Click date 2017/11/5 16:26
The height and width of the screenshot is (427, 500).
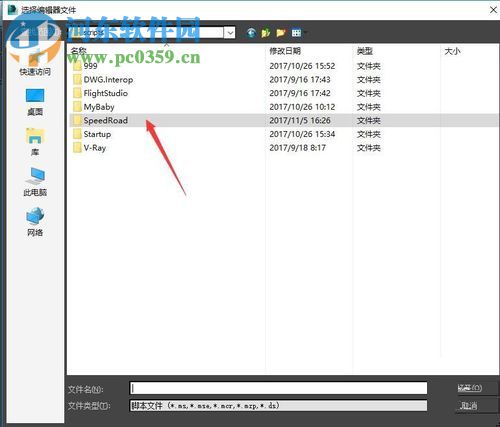coord(300,120)
